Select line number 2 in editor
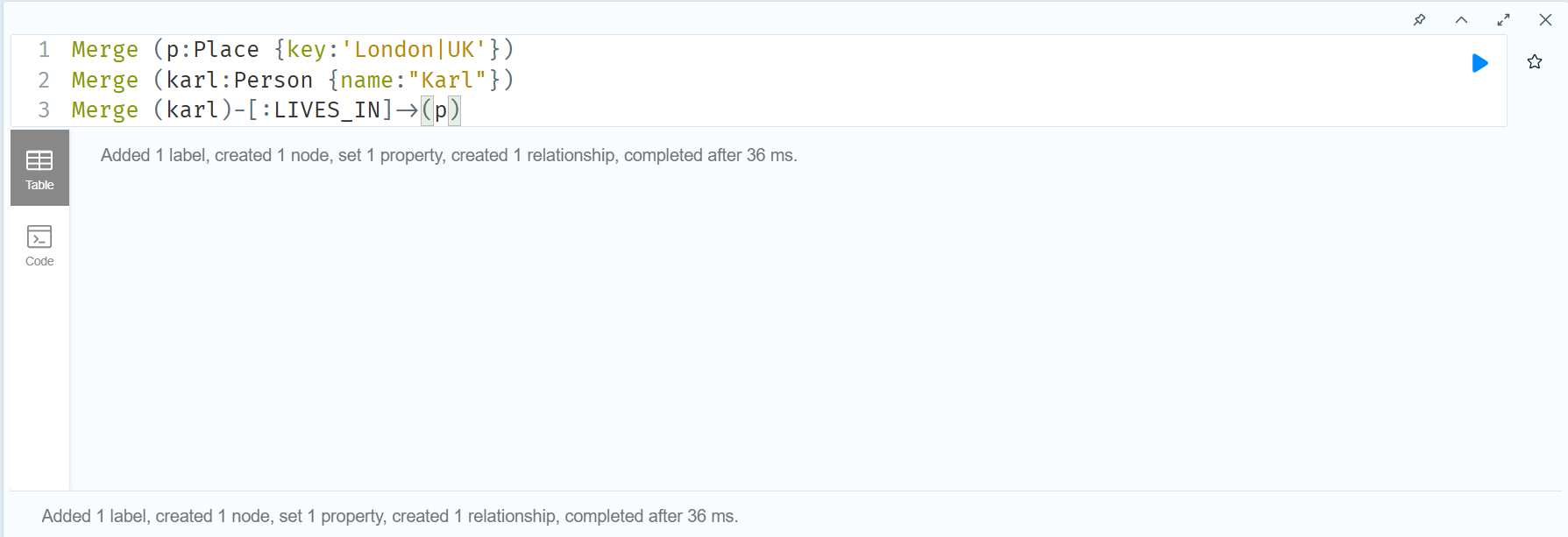This screenshot has height=537, width=1568. click(x=44, y=80)
